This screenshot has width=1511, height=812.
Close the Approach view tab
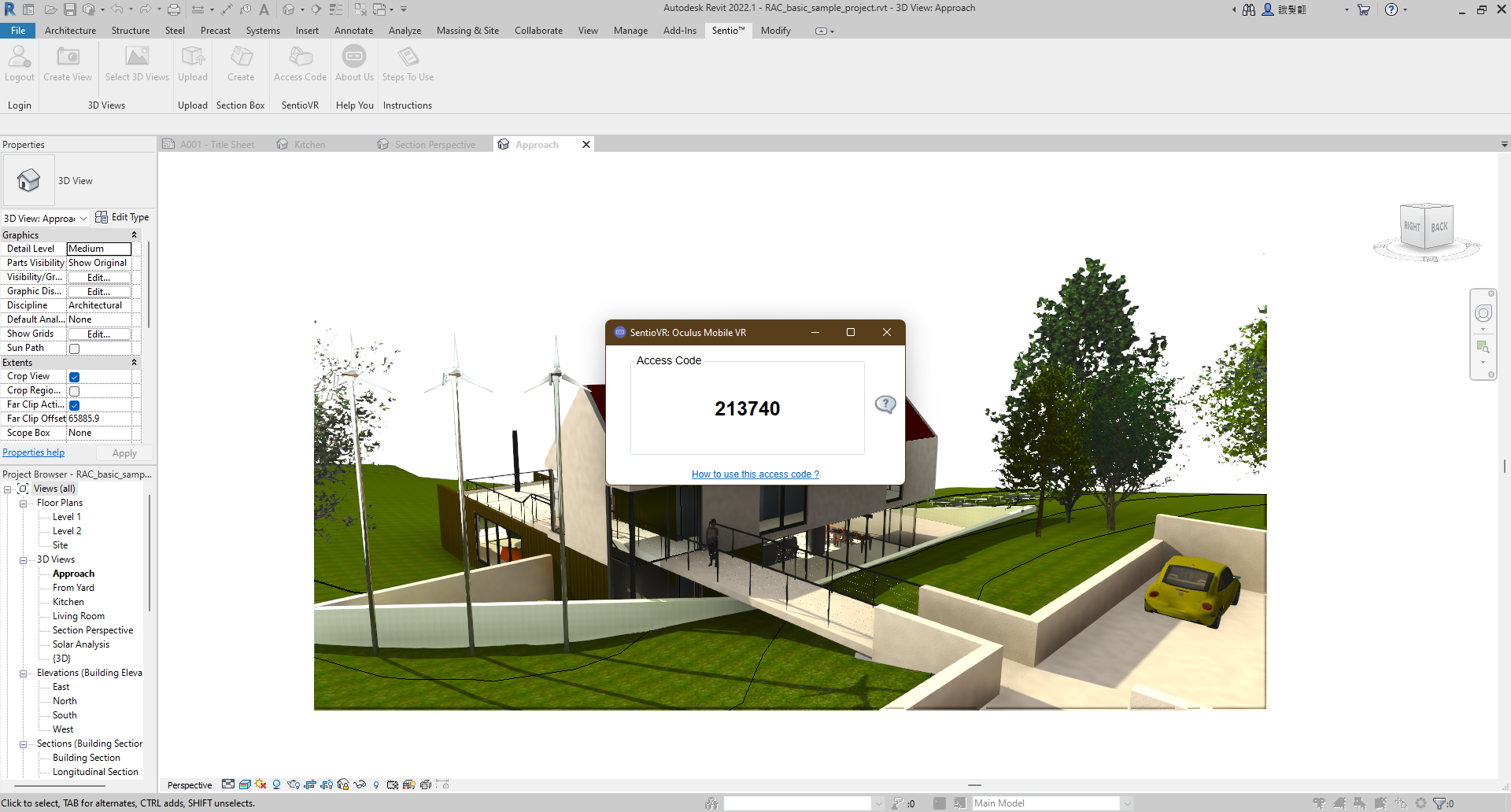(x=586, y=145)
